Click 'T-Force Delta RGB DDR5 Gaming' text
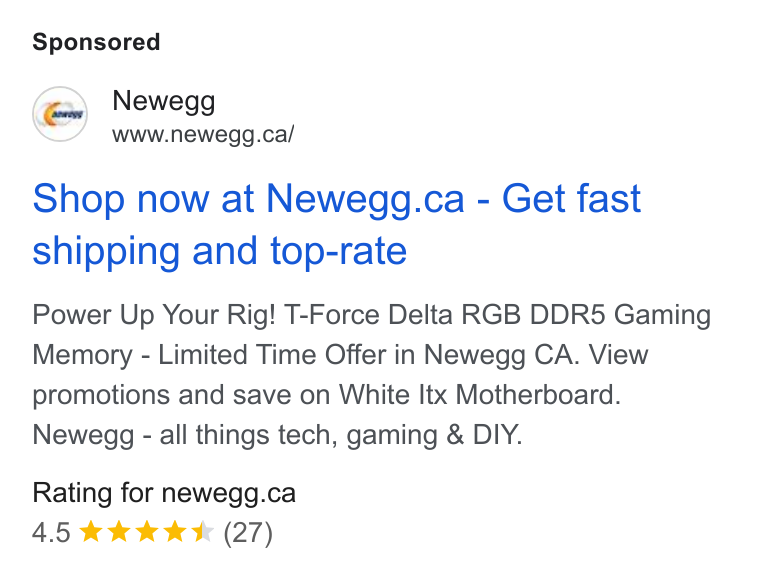The image size is (760, 576). (497, 315)
